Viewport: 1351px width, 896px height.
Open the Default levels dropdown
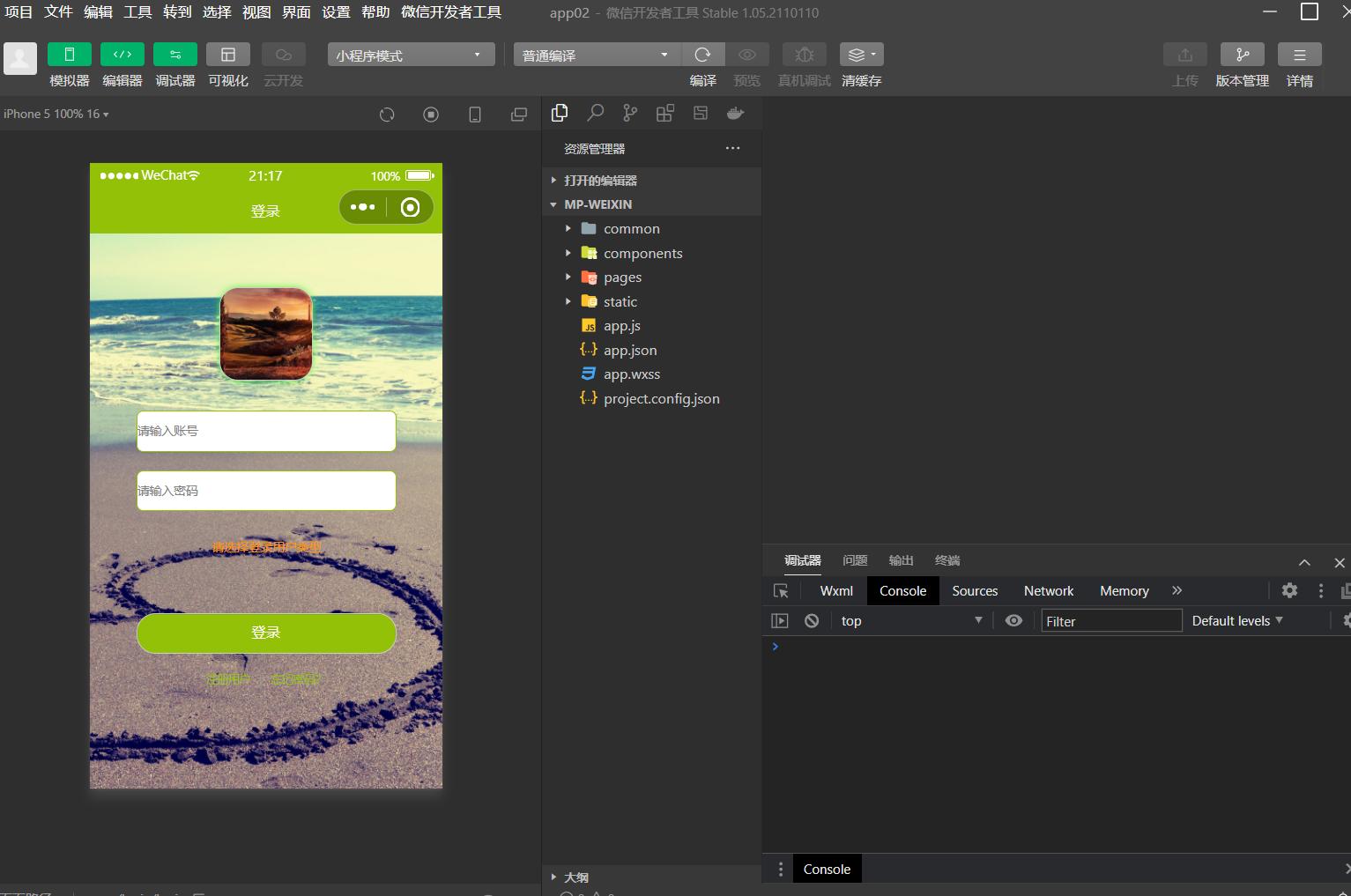click(1236, 621)
